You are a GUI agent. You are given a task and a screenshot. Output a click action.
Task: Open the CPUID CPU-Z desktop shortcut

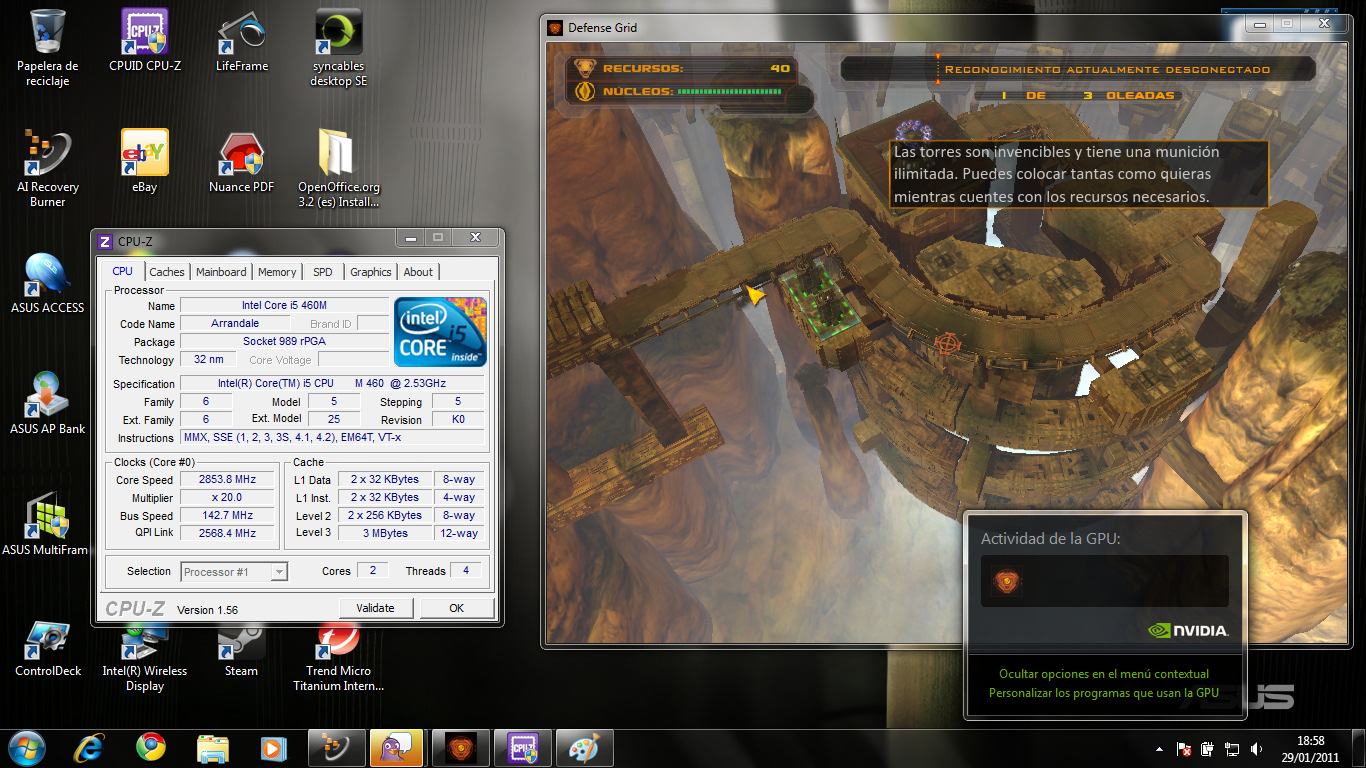[x=145, y=33]
